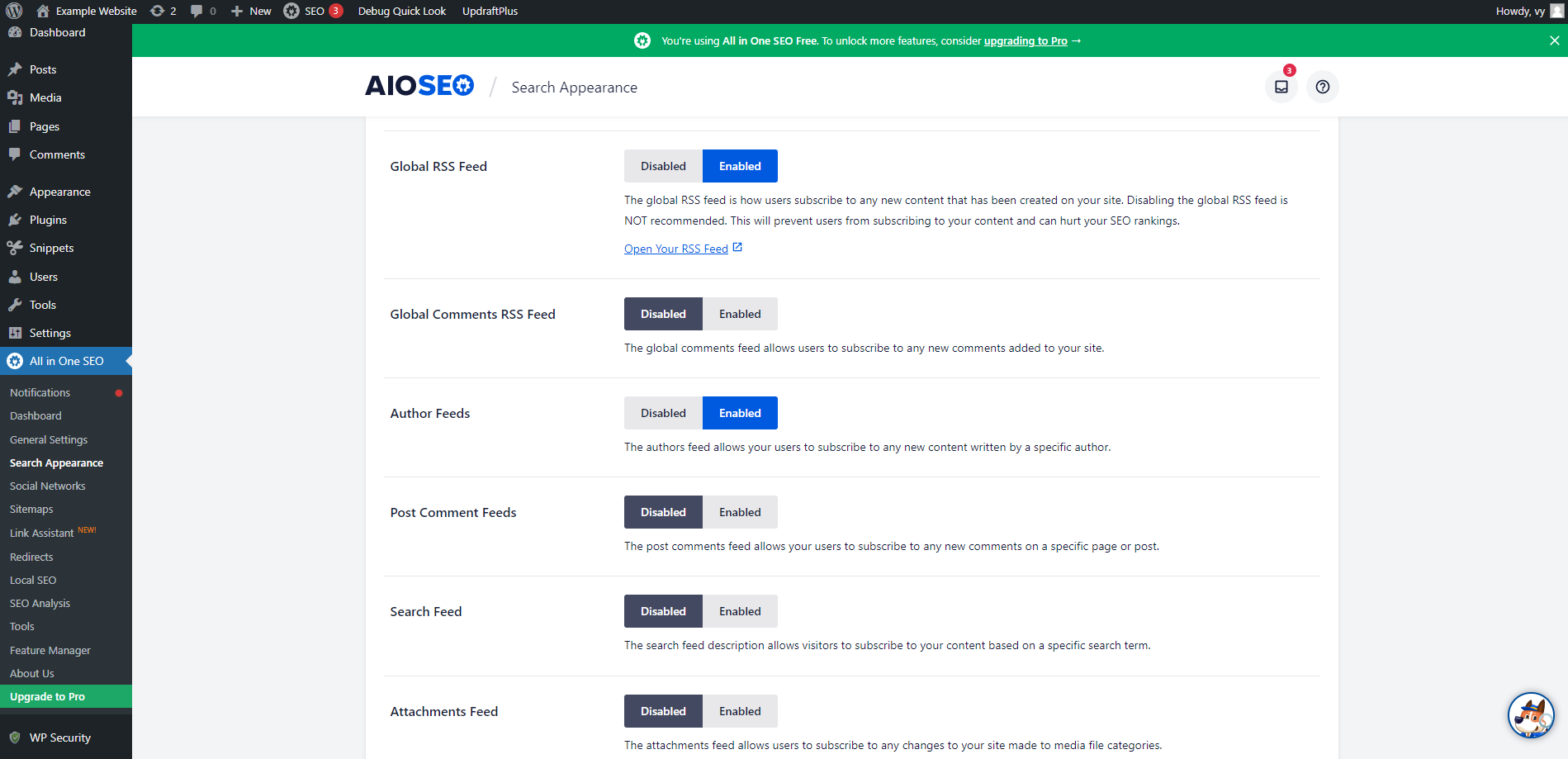Disable the Global Comments RSS Feed
This screenshot has width=1568, height=759.
point(663,314)
